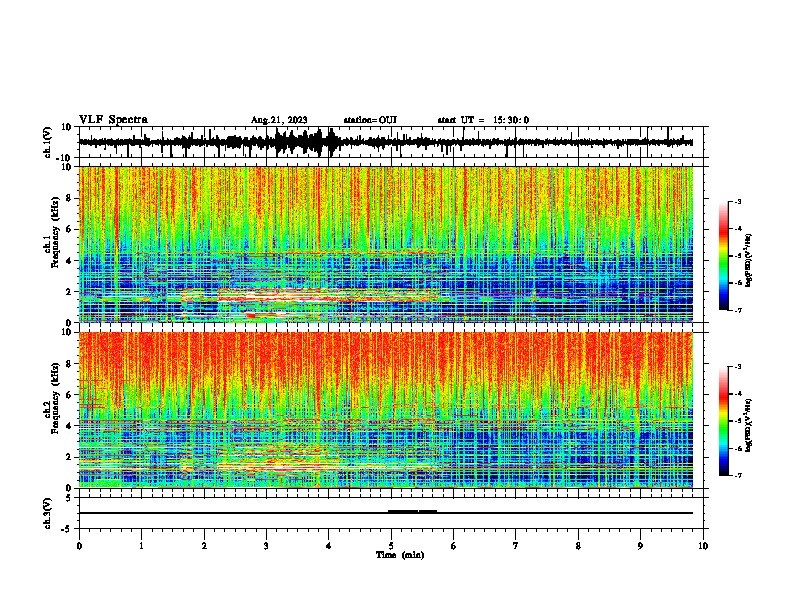This screenshot has width=792, height=612.
Task: Click the ch.1 colorbar log(PSD) unit label
Action: click(749, 260)
